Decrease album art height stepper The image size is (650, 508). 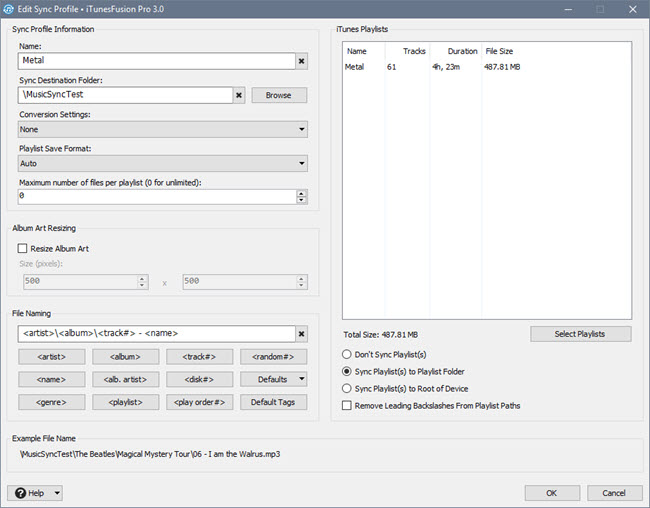tap(301, 285)
